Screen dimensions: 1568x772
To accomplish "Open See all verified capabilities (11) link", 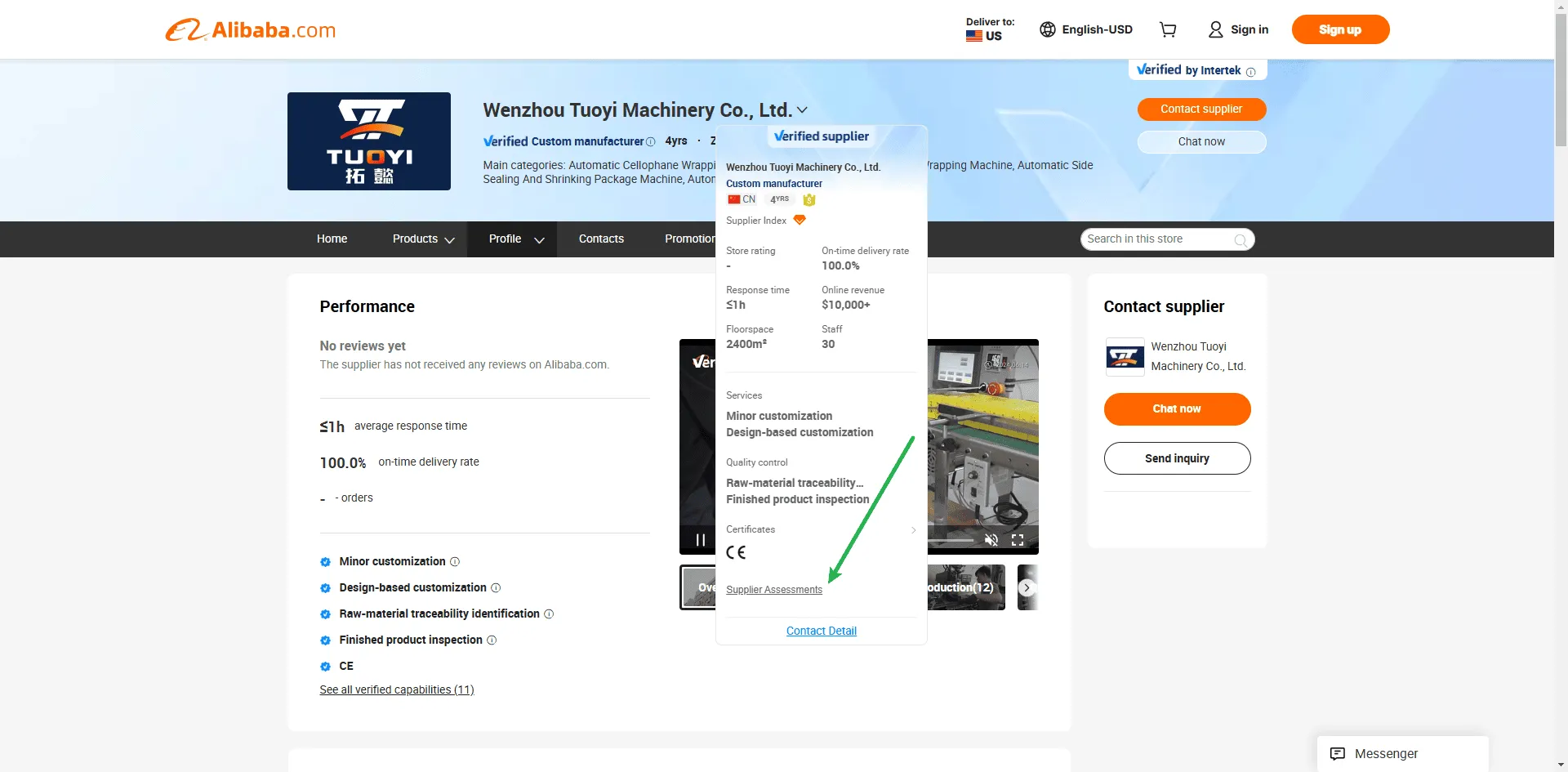I will click(397, 689).
